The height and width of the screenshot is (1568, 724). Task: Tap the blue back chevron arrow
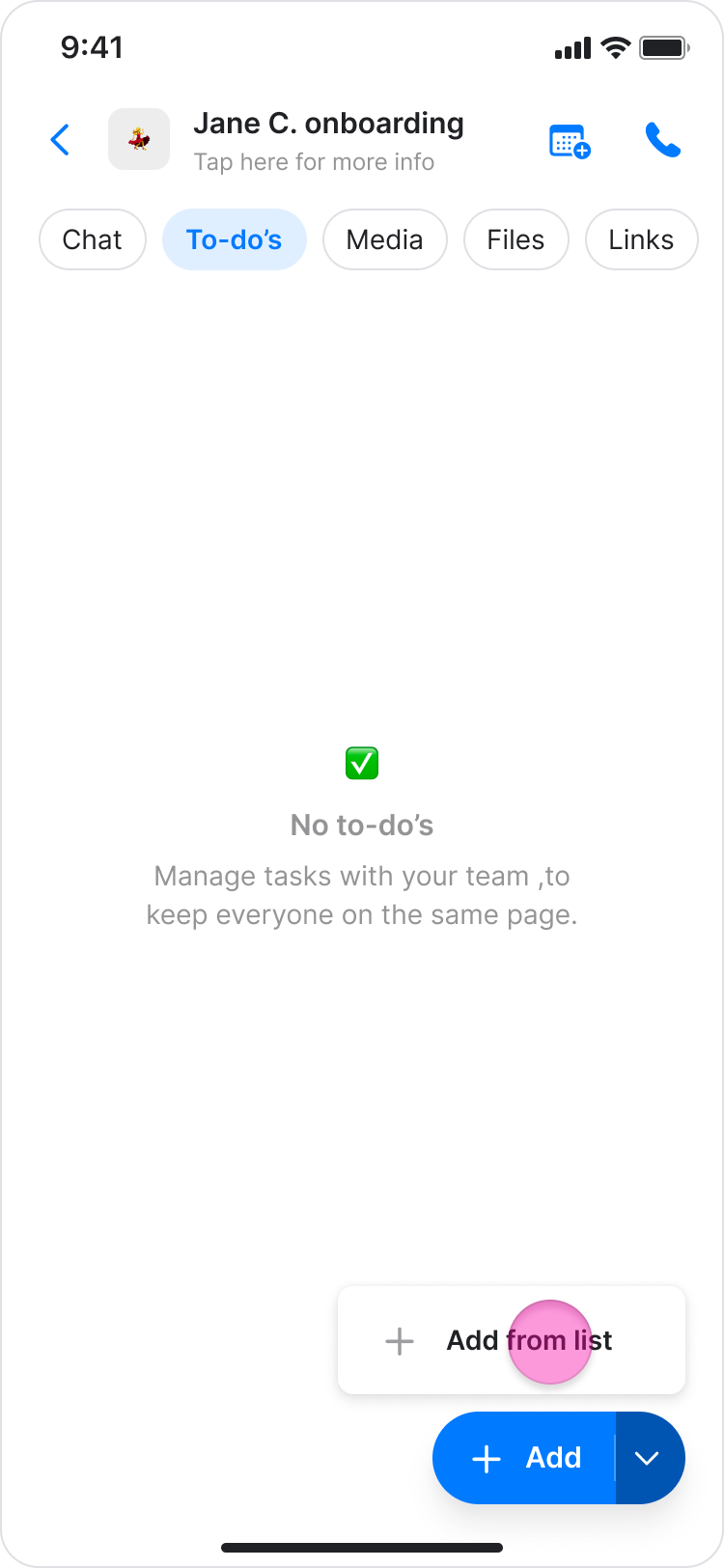pyautogui.click(x=60, y=140)
